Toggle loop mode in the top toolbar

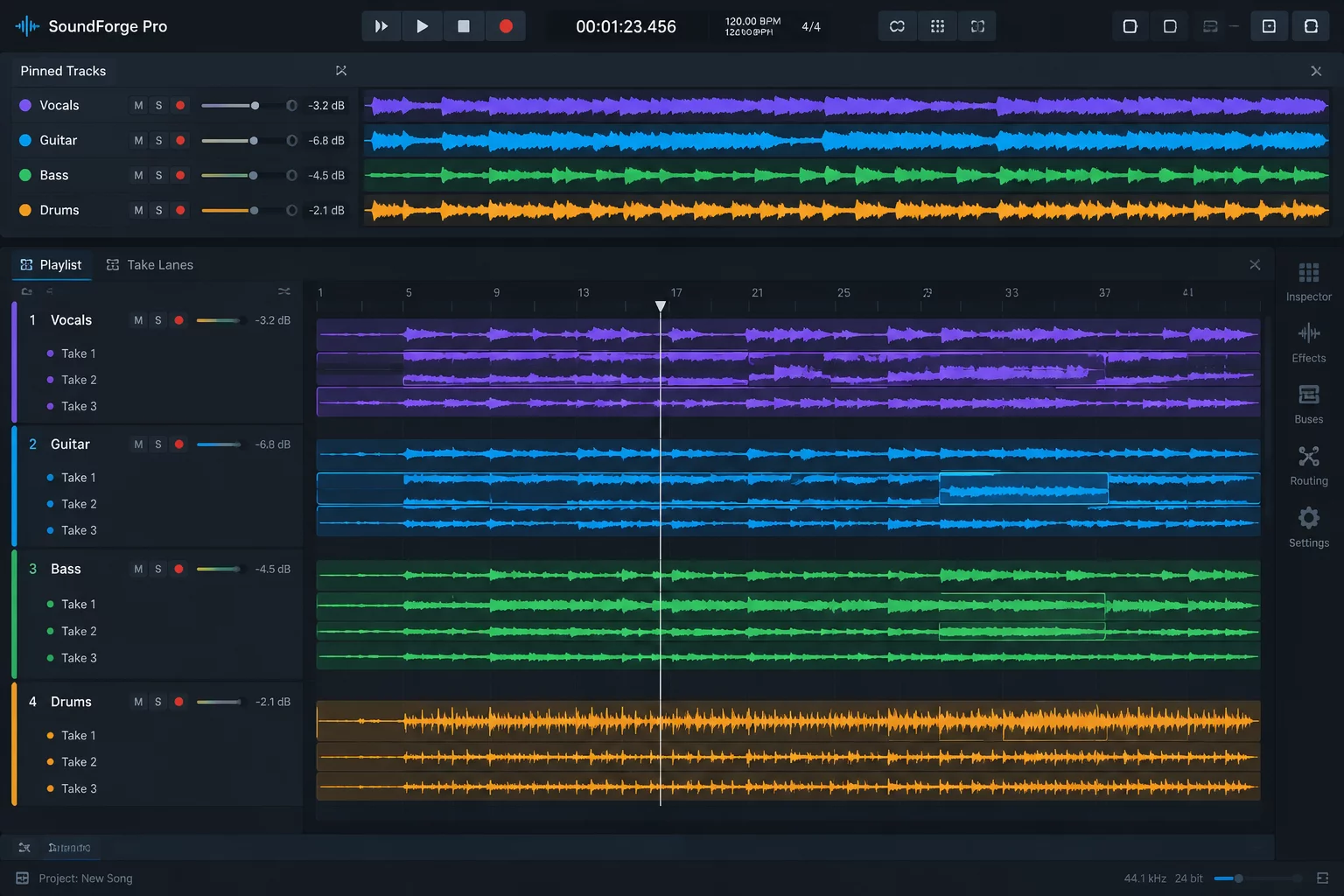click(897, 26)
